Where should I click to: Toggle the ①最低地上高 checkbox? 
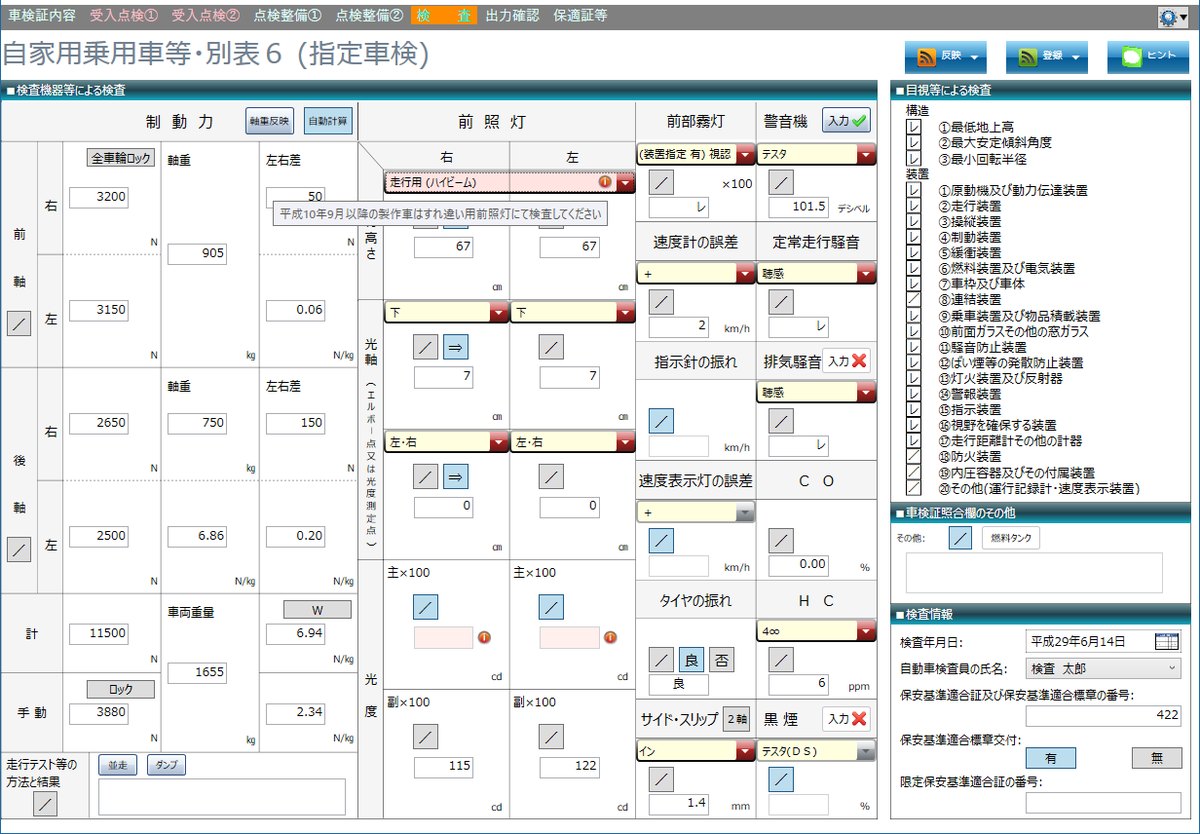click(913, 128)
